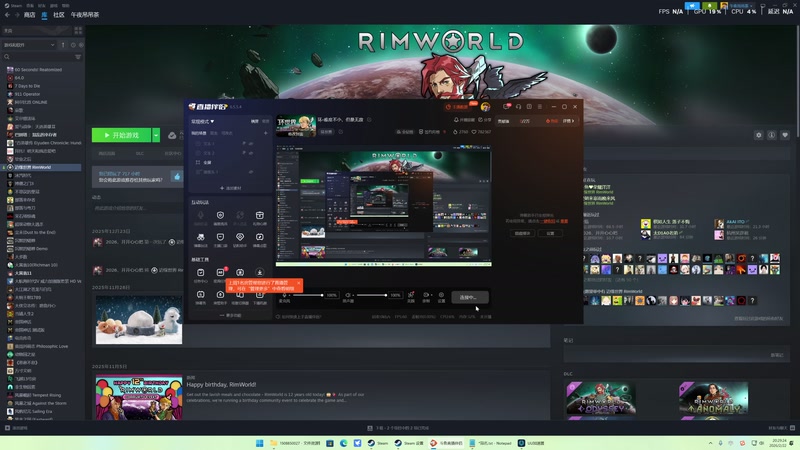Click the cloud sync status icon by play button
This screenshot has height=450, width=800.
172,135
